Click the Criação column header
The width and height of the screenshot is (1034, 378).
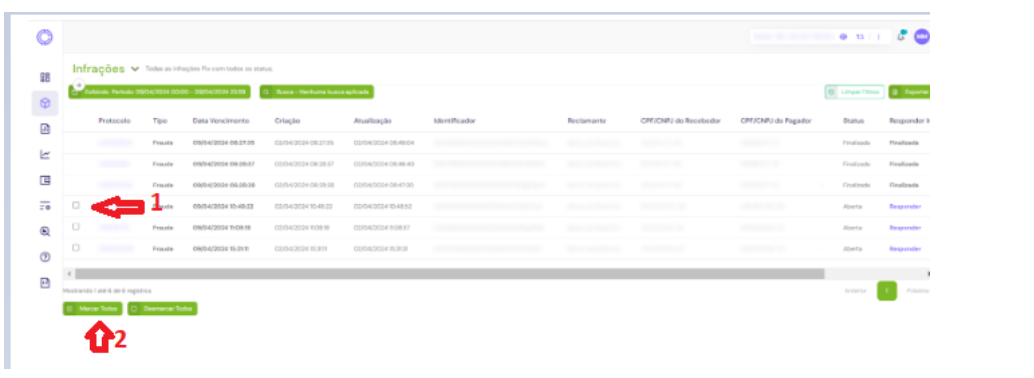coord(288,121)
